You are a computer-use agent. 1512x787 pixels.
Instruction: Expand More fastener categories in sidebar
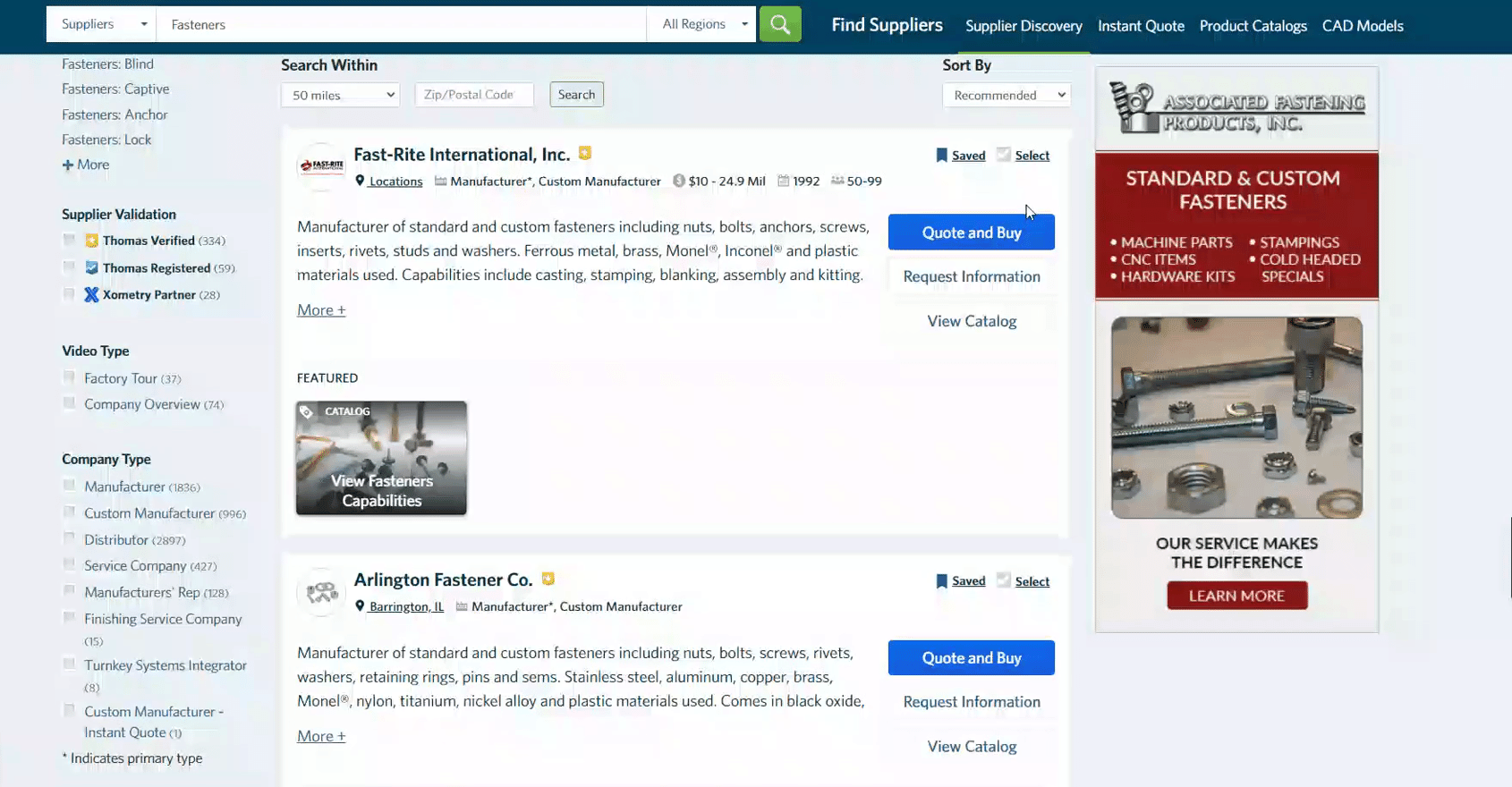86,165
